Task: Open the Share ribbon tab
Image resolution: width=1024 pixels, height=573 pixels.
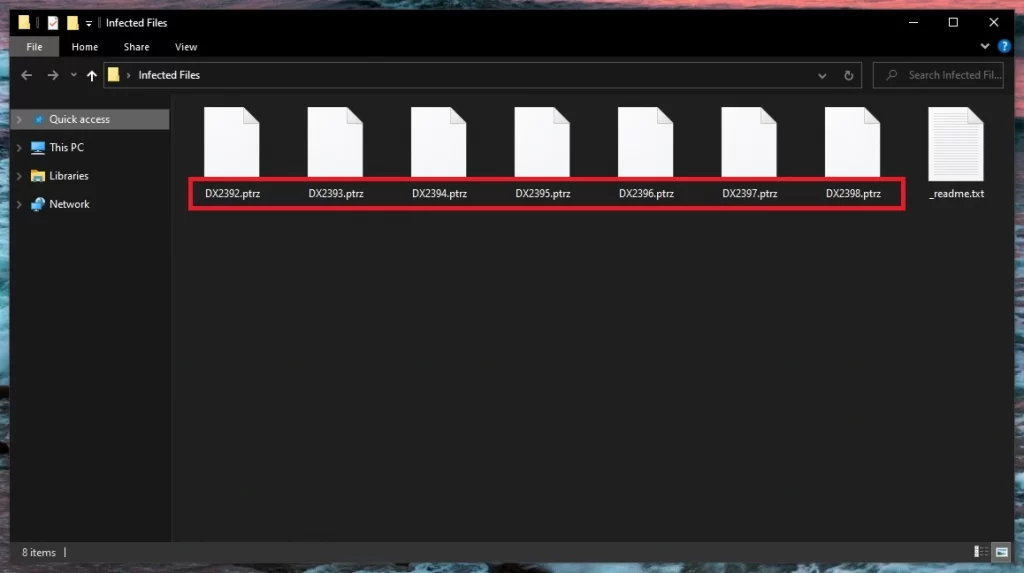Action: coord(136,47)
